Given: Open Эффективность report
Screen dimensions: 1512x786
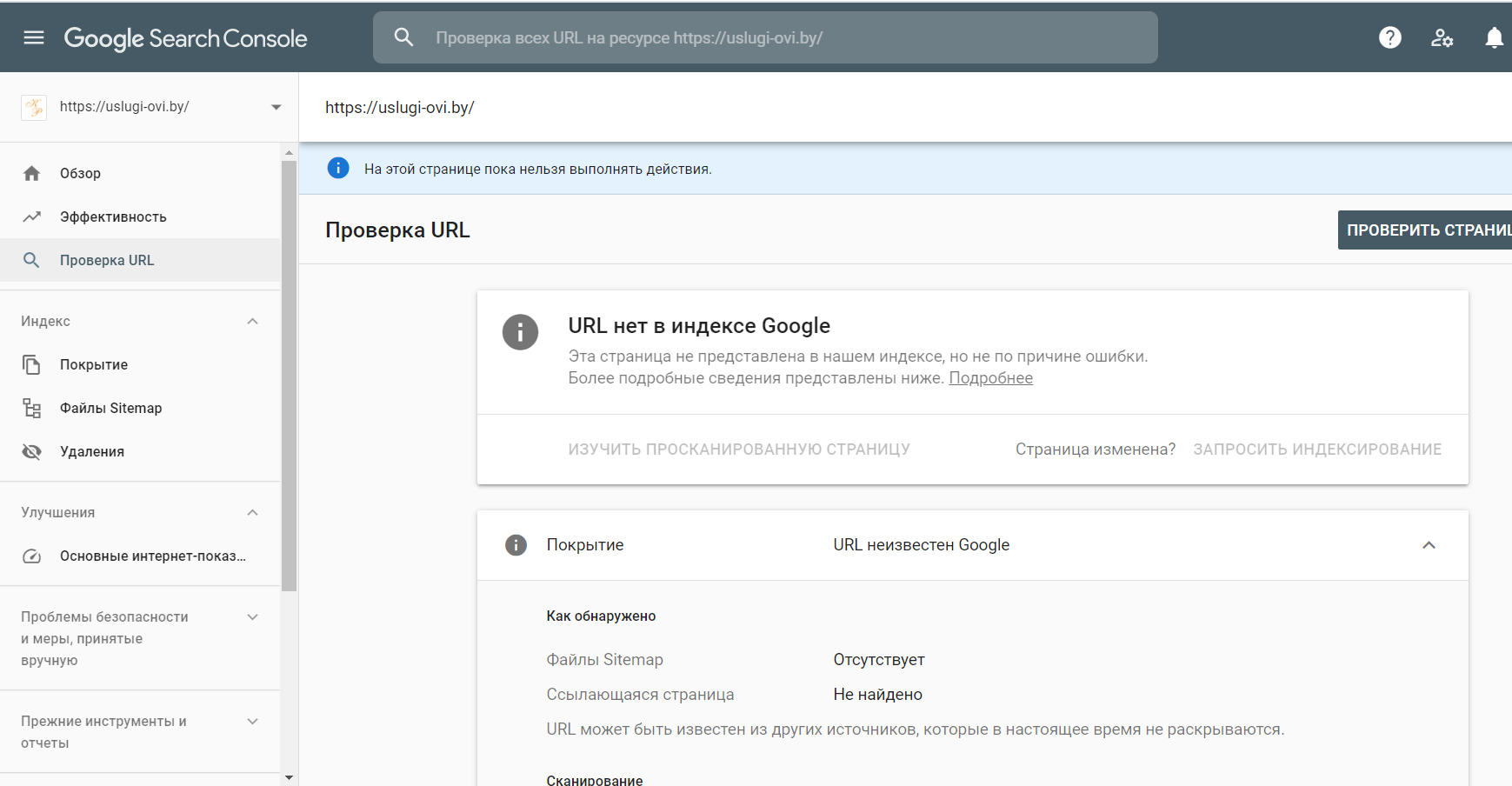Looking at the screenshot, I should [141, 216].
